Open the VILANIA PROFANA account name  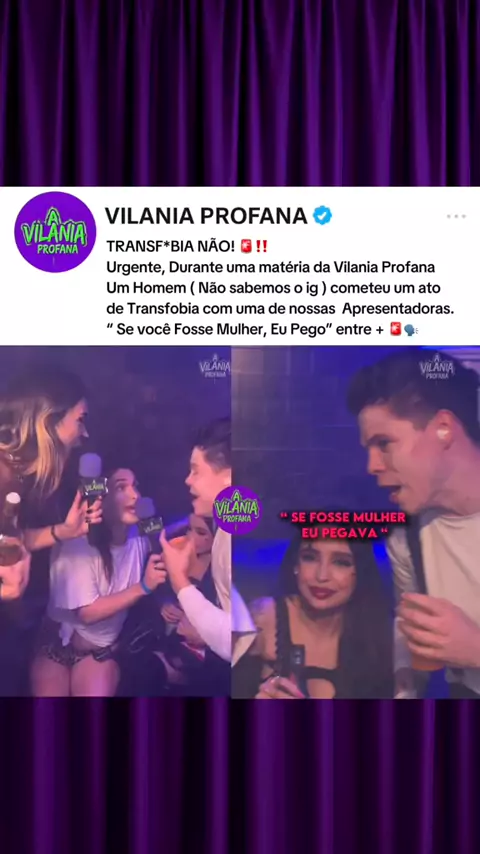click(206, 216)
